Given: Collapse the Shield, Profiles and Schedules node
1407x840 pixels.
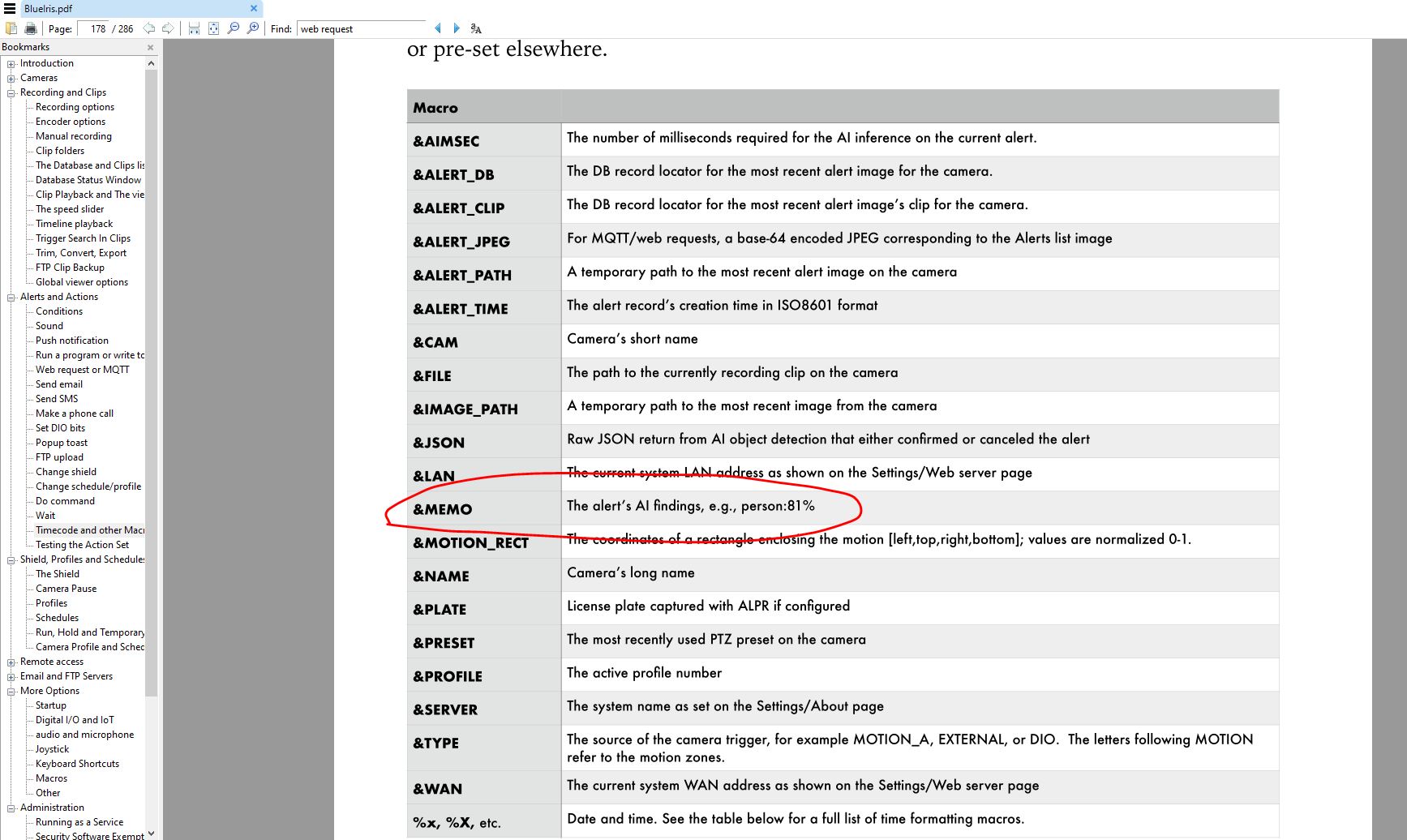Looking at the screenshot, I should pos(11,560).
